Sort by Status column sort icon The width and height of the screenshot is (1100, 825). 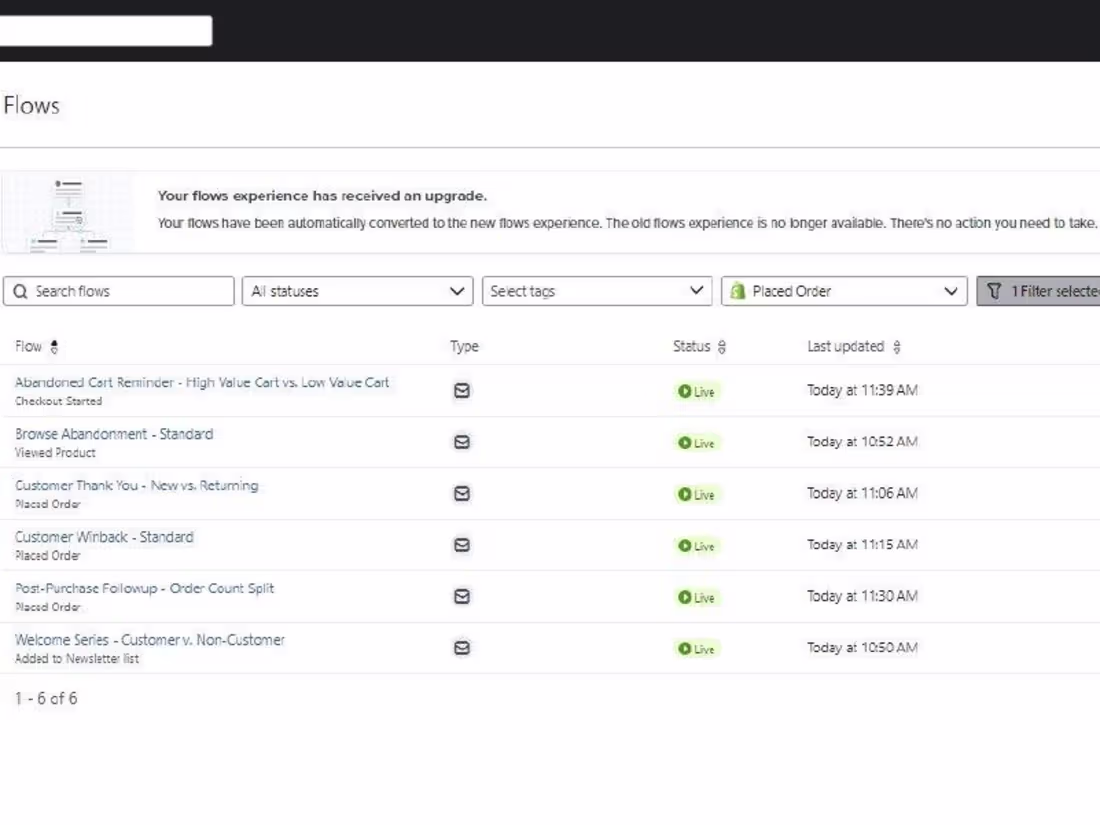tap(722, 347)
